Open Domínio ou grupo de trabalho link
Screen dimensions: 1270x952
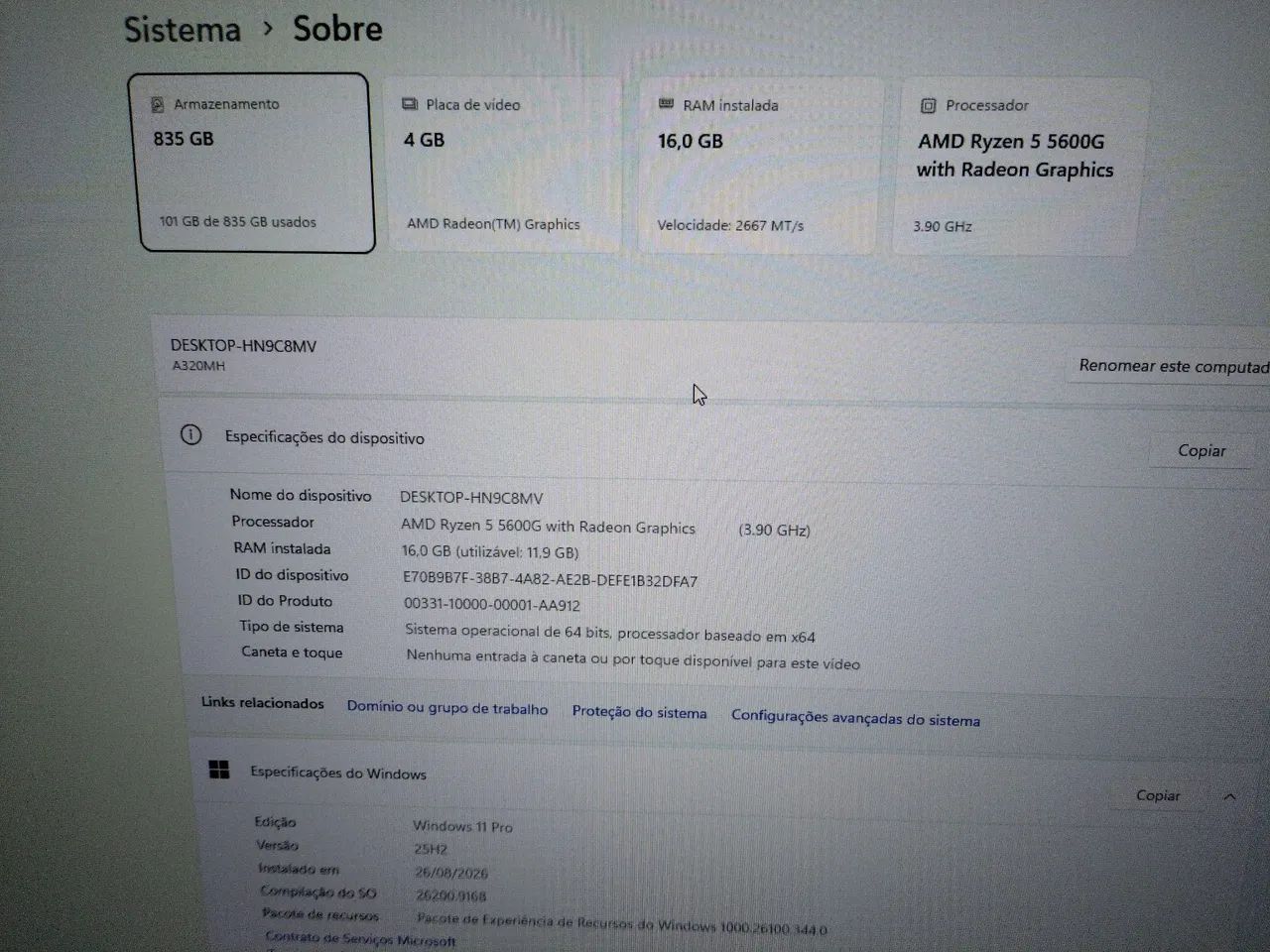click(x=447, y=708)
